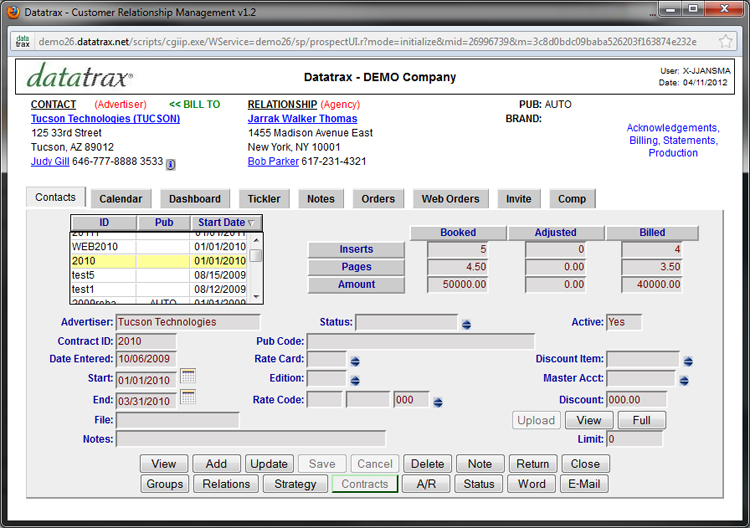Click the View button beside Add
Viewport: 750px width, 528px height.
tap(164, 463)
